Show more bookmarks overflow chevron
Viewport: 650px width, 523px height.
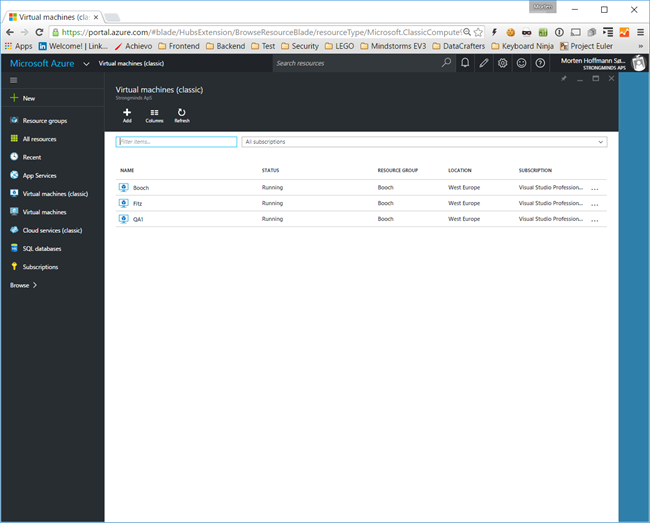click(640, 46)
